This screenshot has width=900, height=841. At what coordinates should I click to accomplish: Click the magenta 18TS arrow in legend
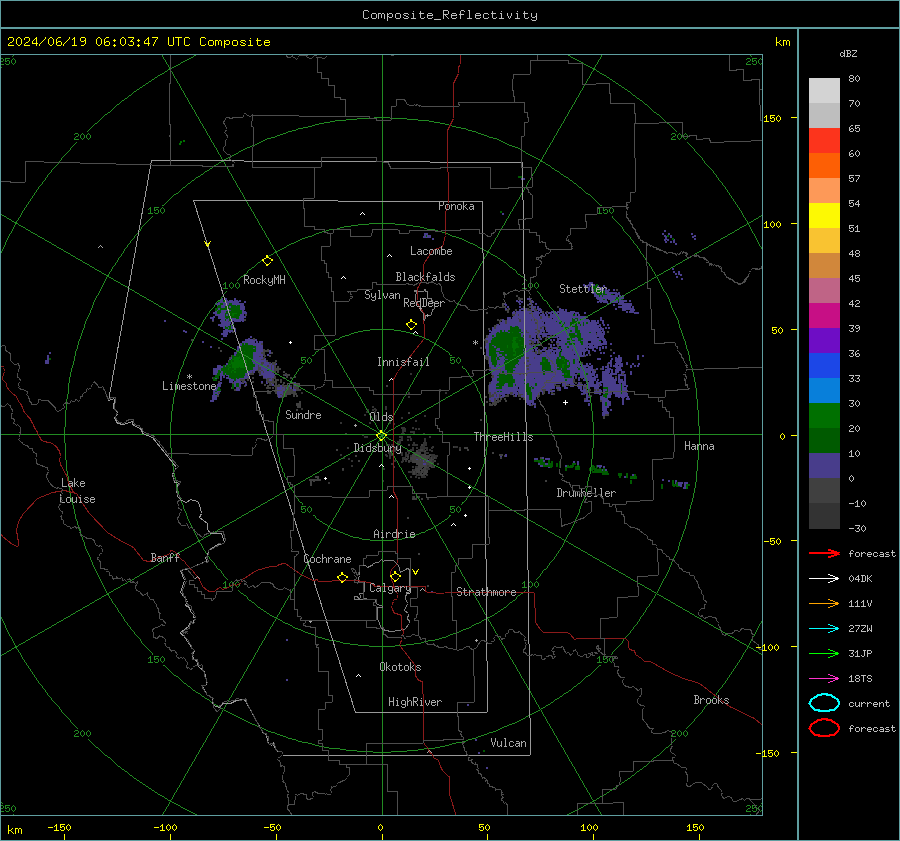click(824, 679)
